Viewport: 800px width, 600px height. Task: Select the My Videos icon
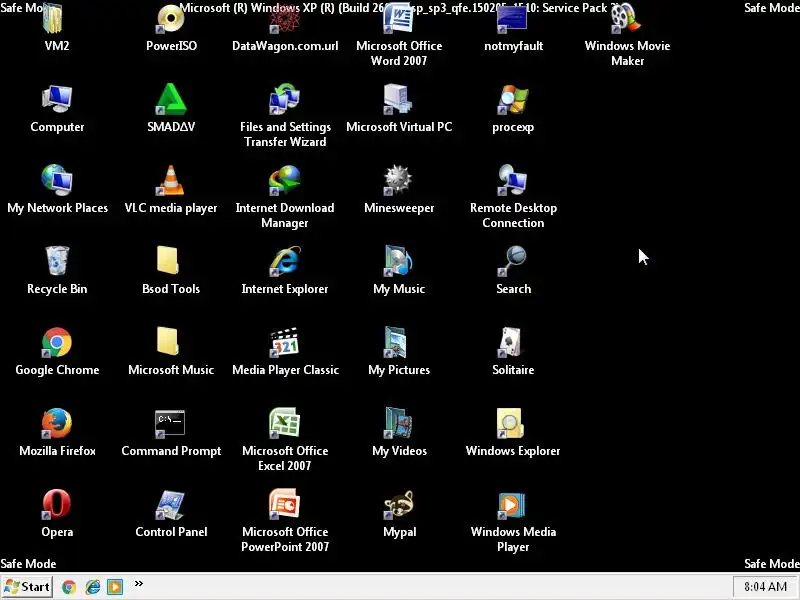399,423
